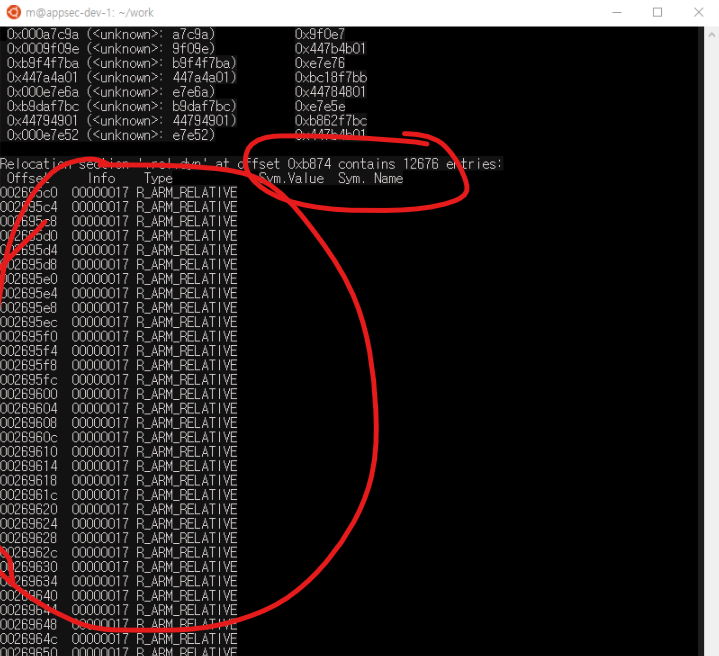
Task: Click offset 00269614 in relocation list
Action: (x=29, y=466)
